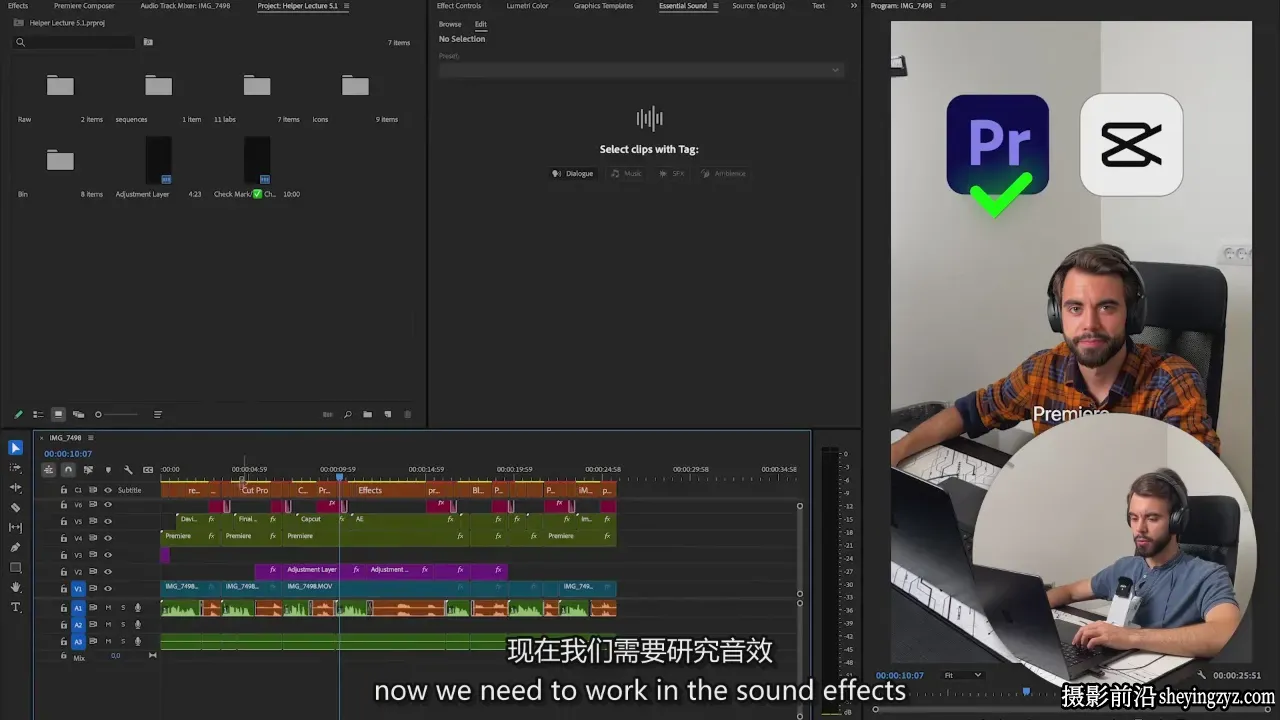Screen dimensions: 1280x720
Task: Select the Rectangle tool
Action: click(x=15, y=568)
